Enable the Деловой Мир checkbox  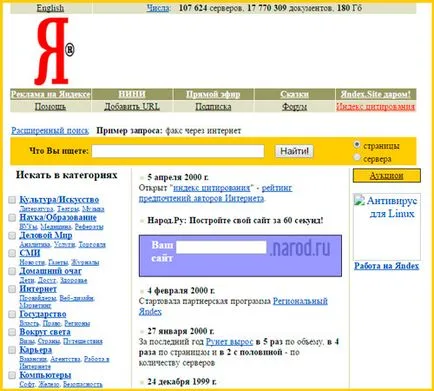click(x=12, y=235)
